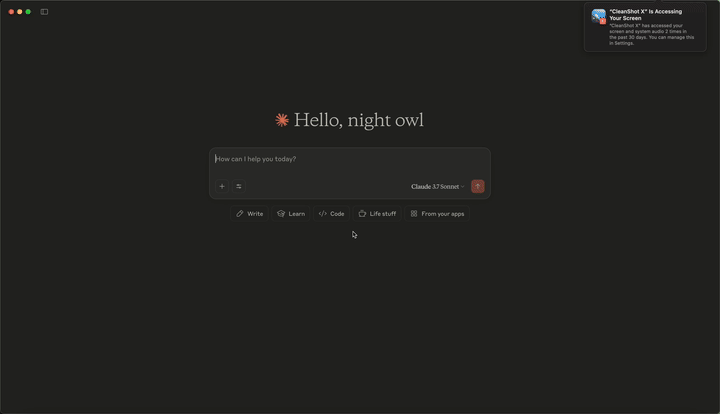Click the 'Hello, night owl' greeting text
This screenshot has width=720, height=414.
pos(359,120)
